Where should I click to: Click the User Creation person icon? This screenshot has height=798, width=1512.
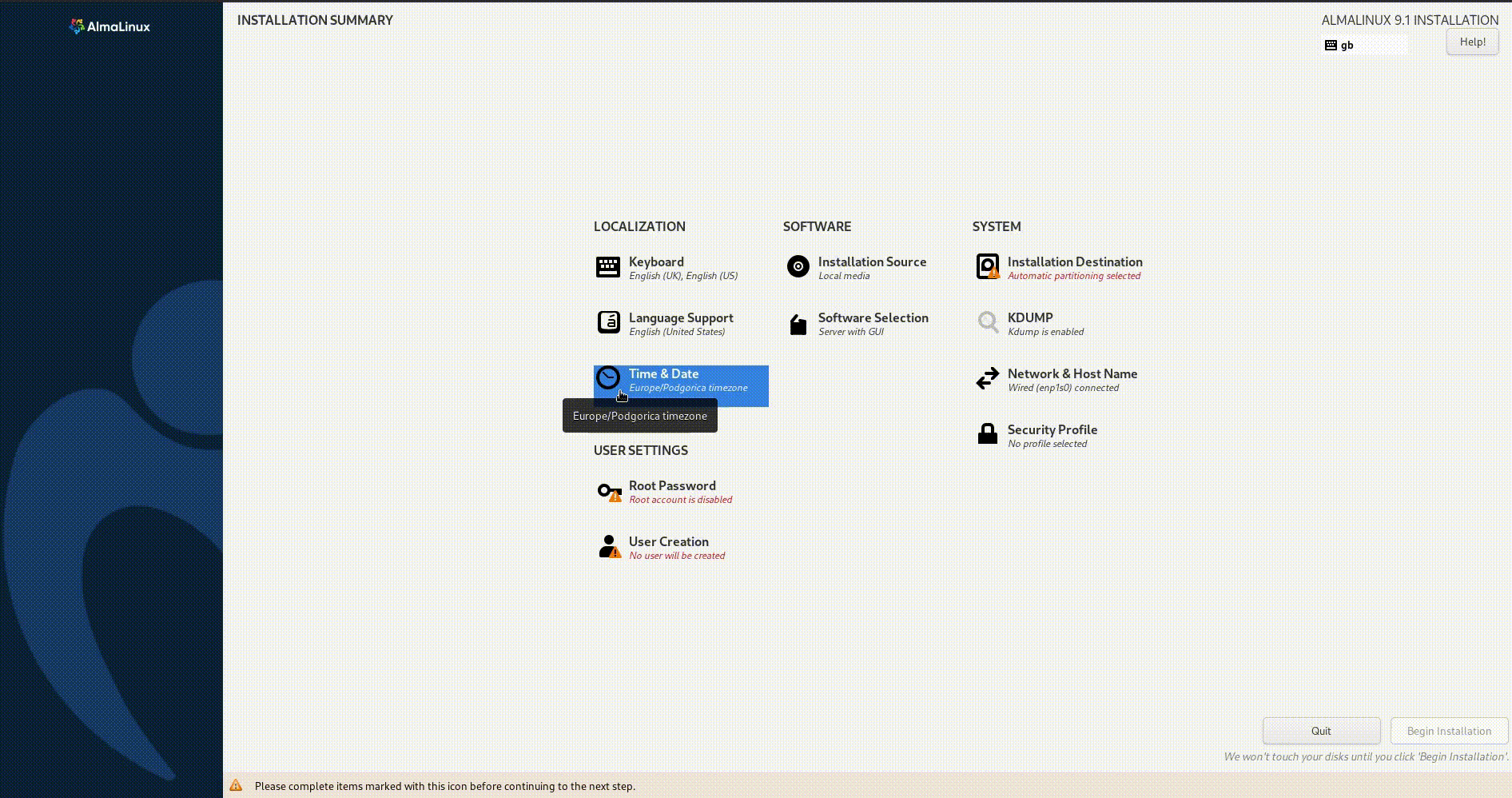(608, 546)
